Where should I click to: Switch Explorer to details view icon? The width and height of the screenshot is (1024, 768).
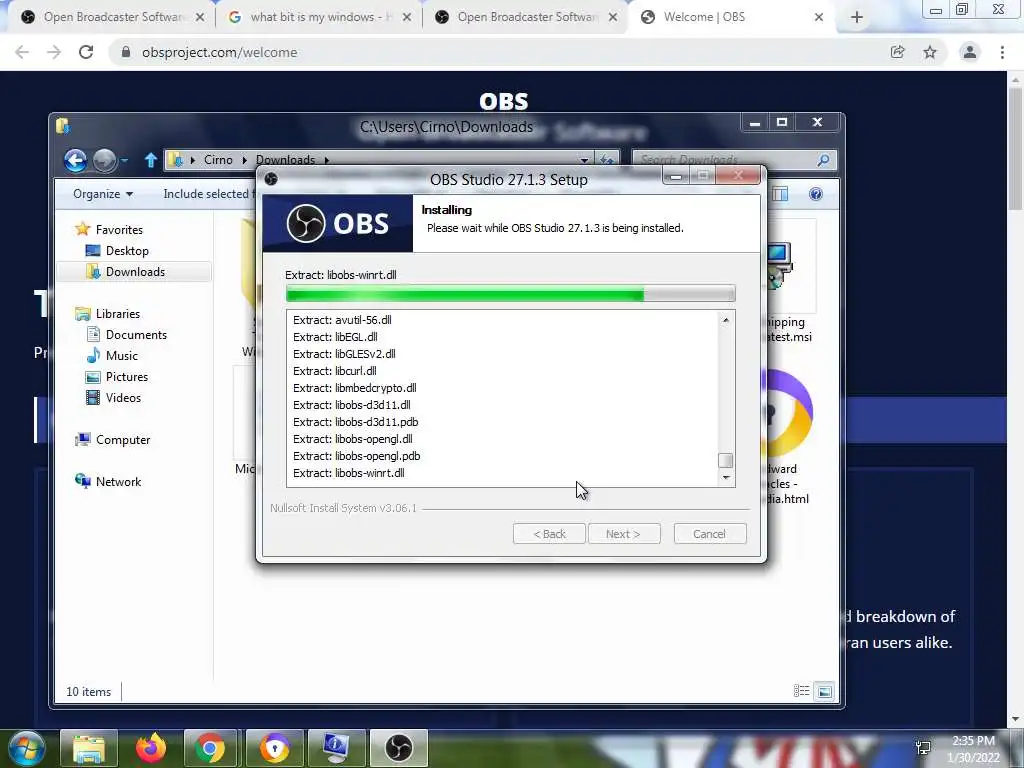pyautogui.click(x=801, y=691)
